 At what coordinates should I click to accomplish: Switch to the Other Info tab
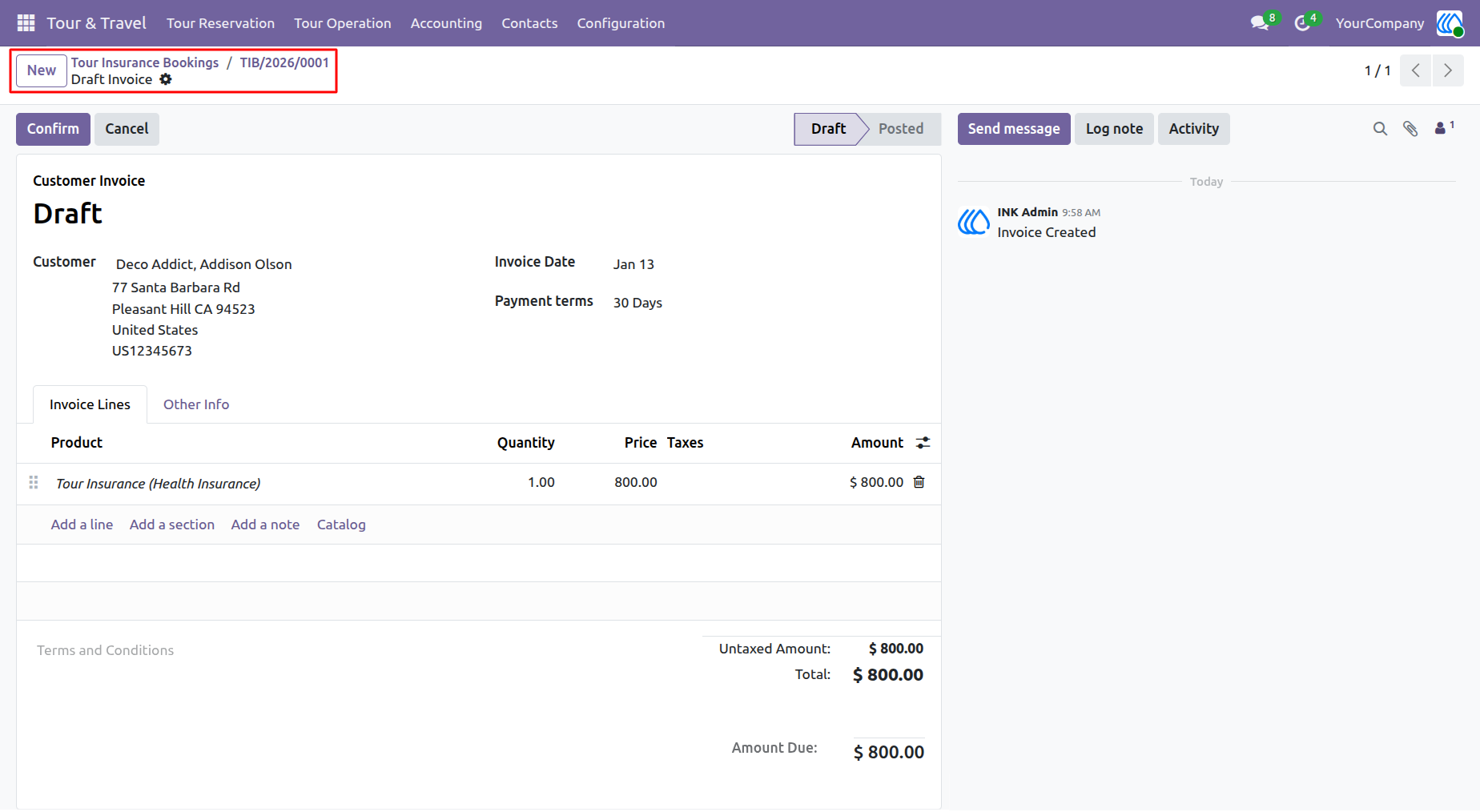[196, 404]
